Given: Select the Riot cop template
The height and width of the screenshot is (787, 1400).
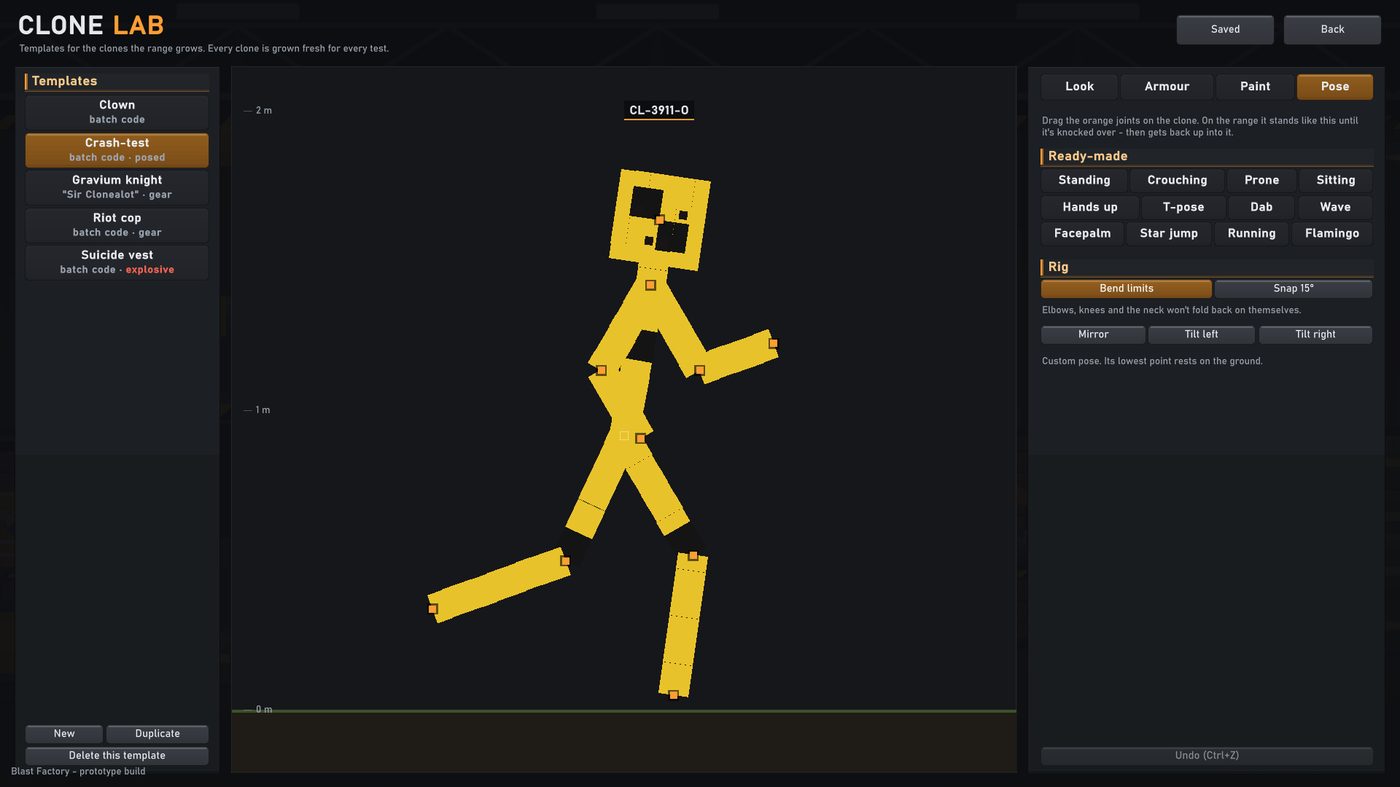Looking at the screenshot, I should pos(117,225).
